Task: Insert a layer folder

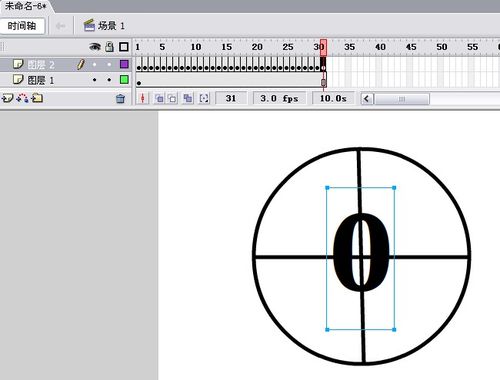Action: [x=37, y=98]
